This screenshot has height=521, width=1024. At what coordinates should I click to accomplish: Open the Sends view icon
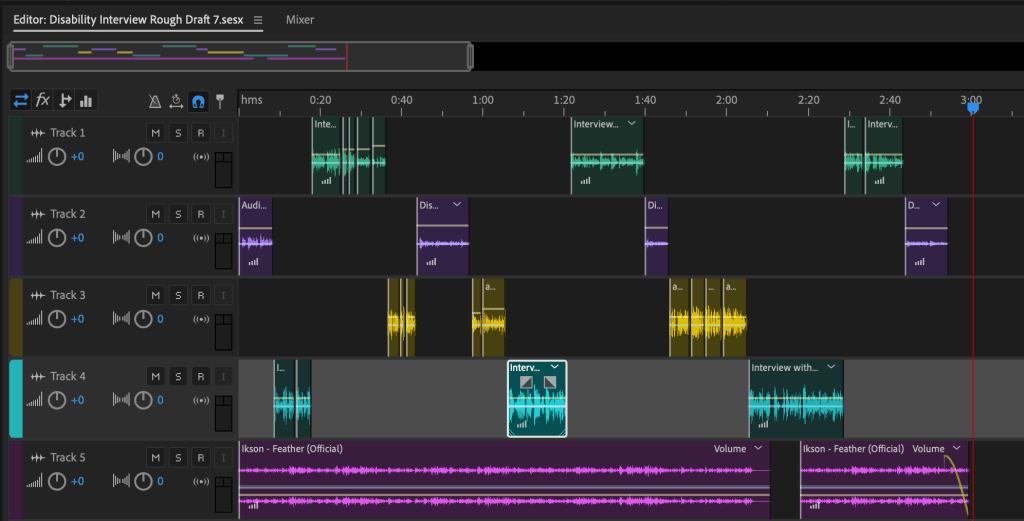pos(65,100)
